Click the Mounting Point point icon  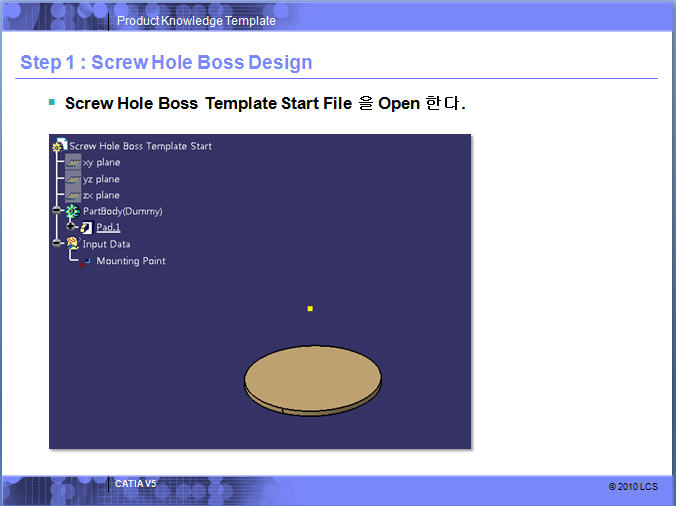click(x=84, y=262)
